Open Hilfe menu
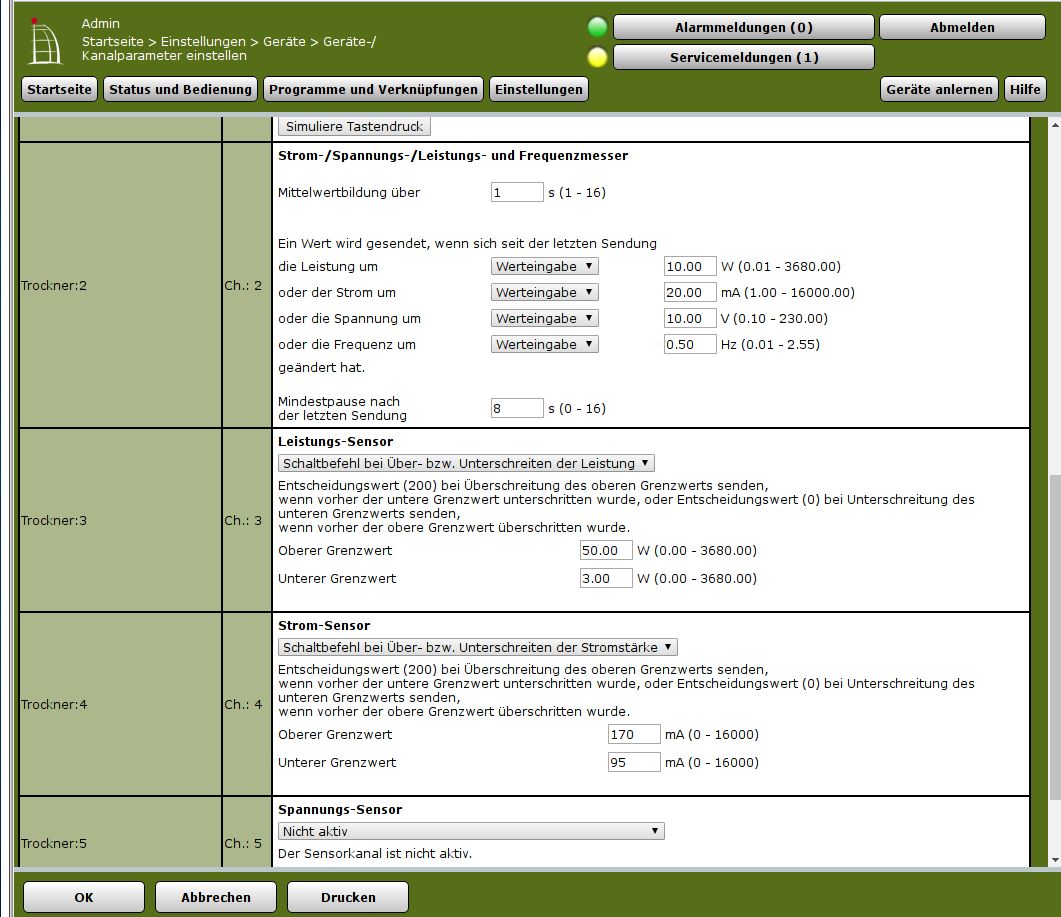The image size is (1061, 917). pyautogui.click(x=1025, y=89)
